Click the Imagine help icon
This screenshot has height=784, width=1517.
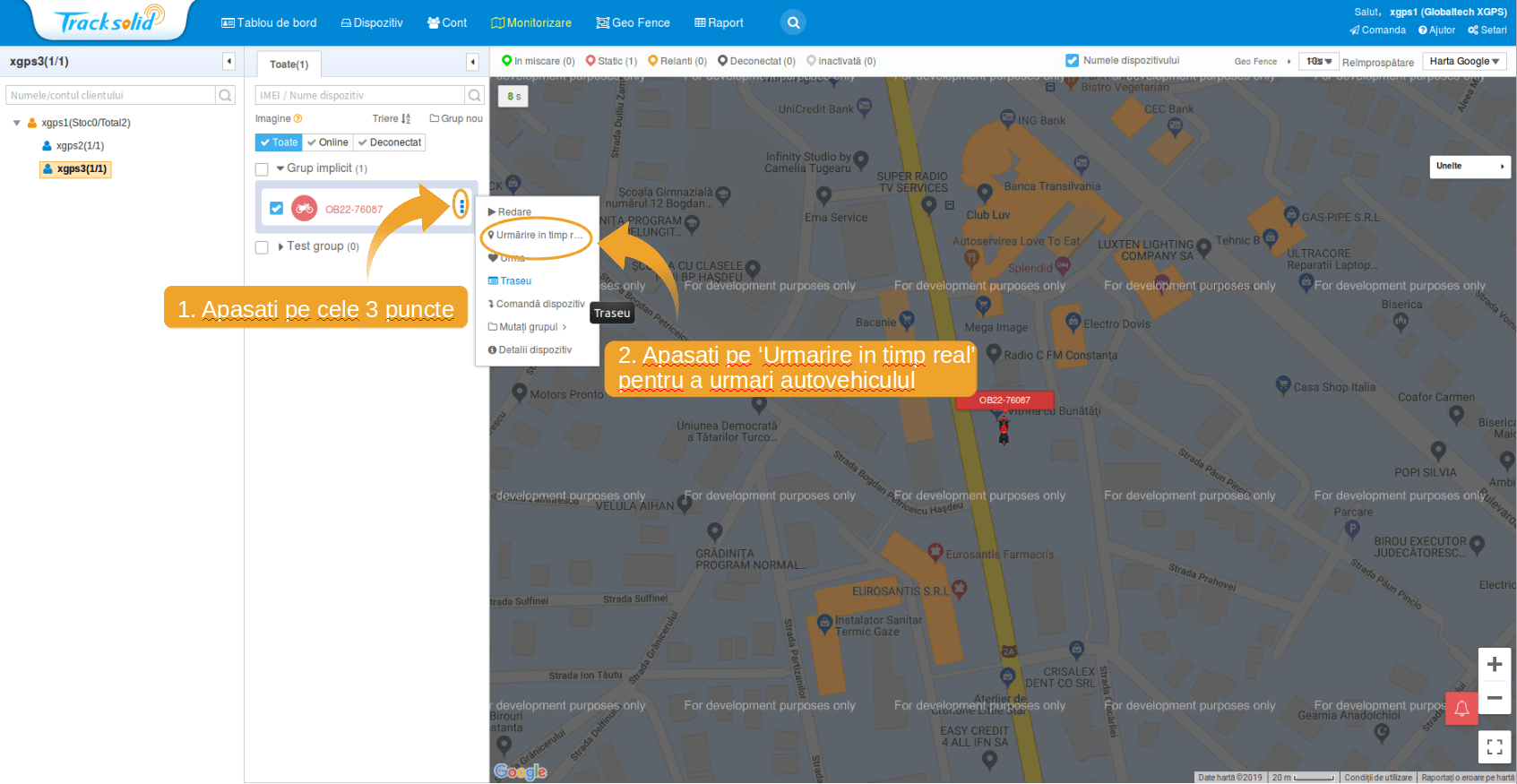[298, 118]
